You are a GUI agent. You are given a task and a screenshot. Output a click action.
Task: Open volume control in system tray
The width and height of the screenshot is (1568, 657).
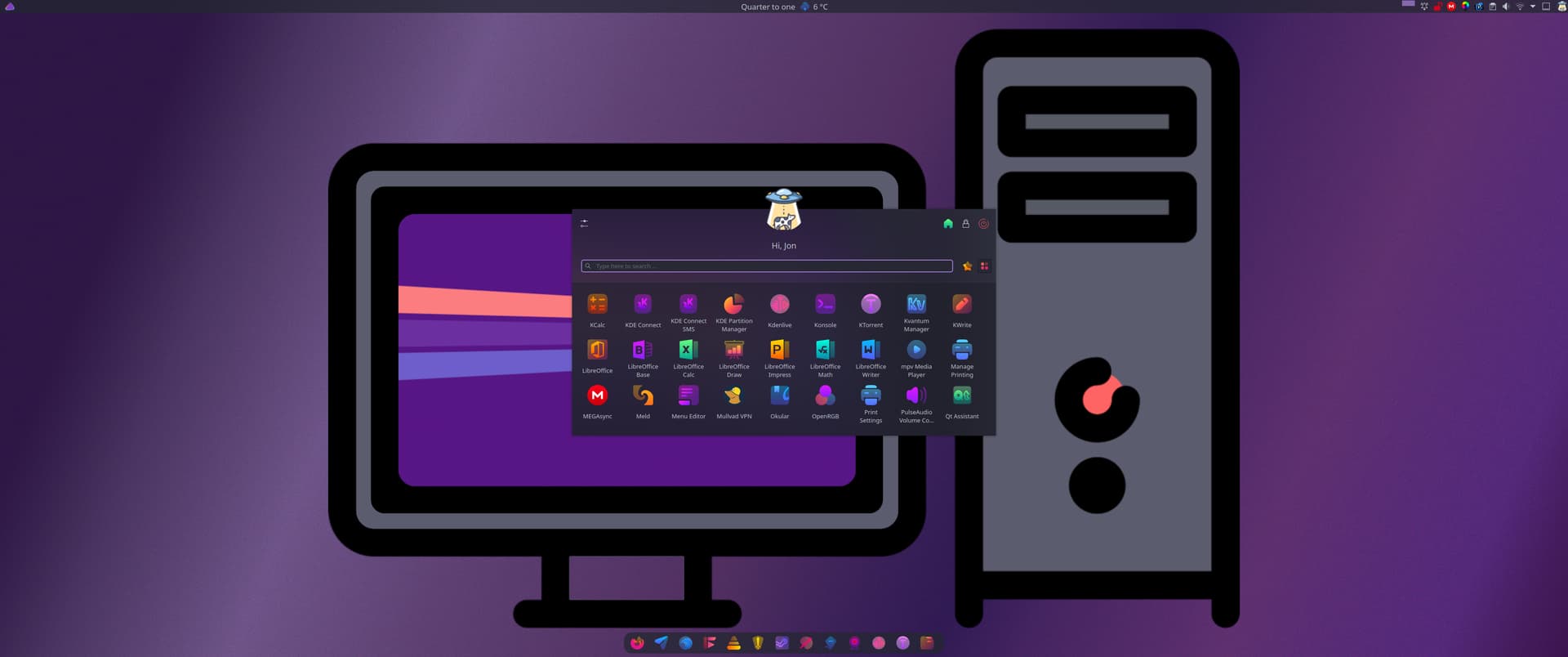1505,7
